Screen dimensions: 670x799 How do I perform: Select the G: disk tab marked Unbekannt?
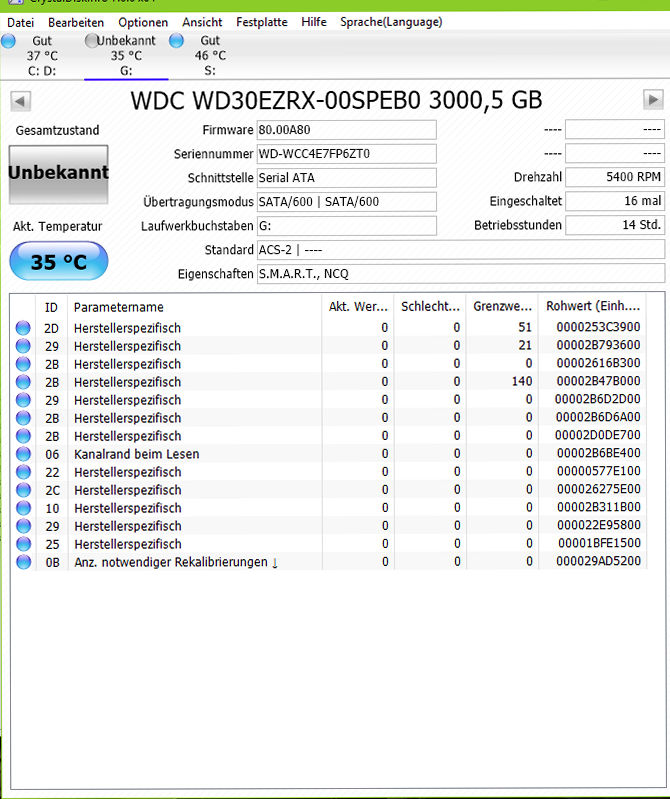tap(126, 56)
